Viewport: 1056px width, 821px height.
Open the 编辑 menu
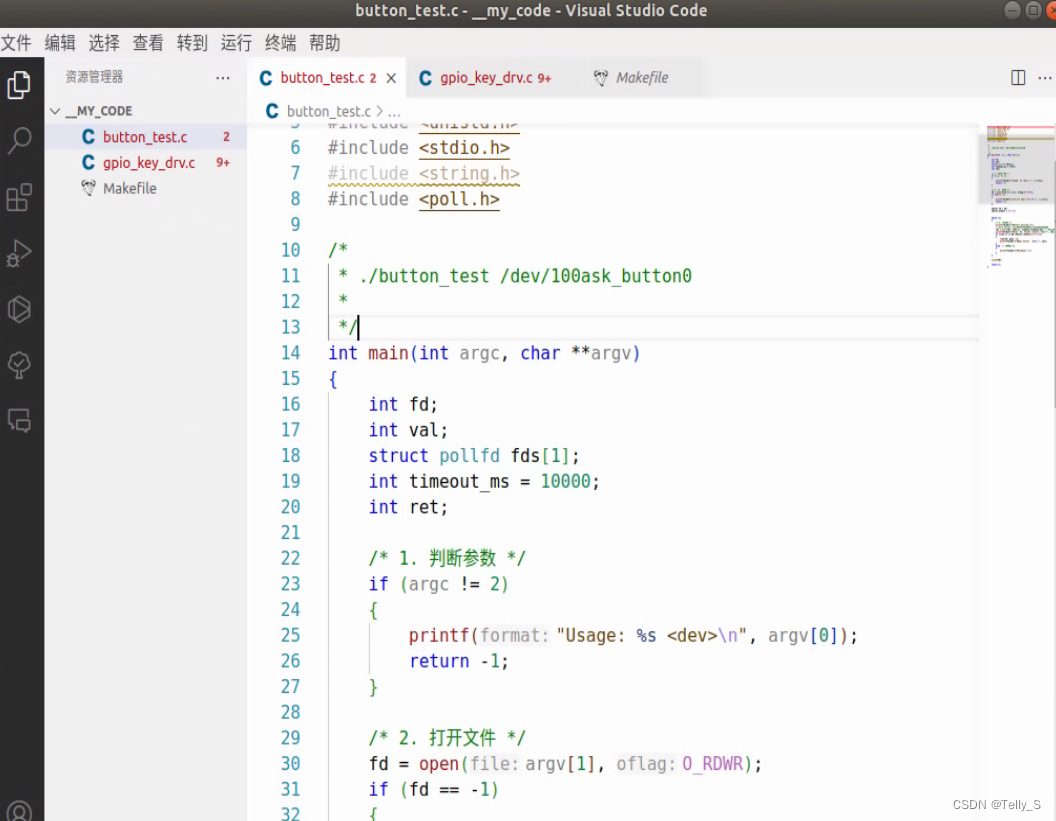click(60, 43)
